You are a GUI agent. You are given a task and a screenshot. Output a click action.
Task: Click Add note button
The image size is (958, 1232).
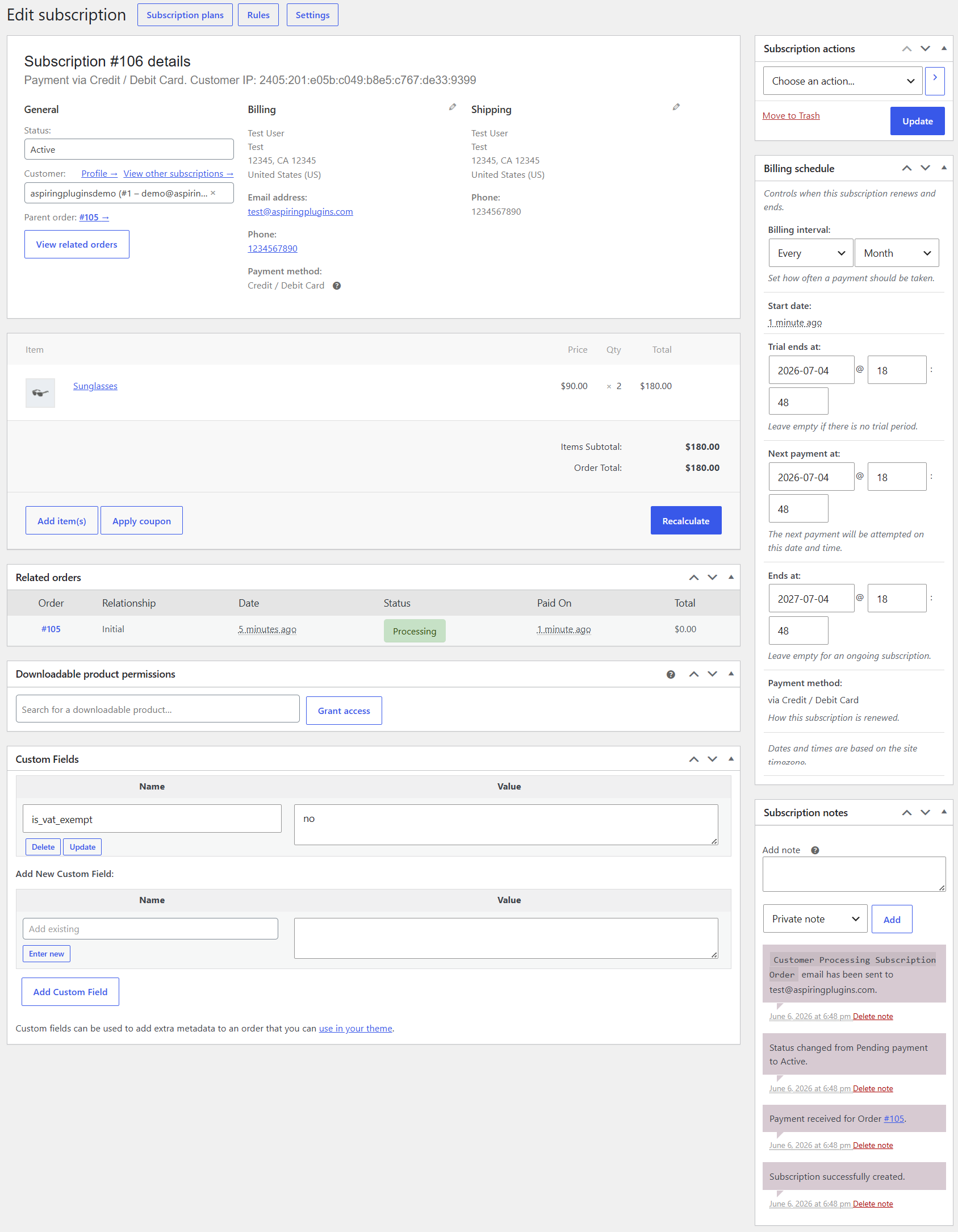[892, 920]
